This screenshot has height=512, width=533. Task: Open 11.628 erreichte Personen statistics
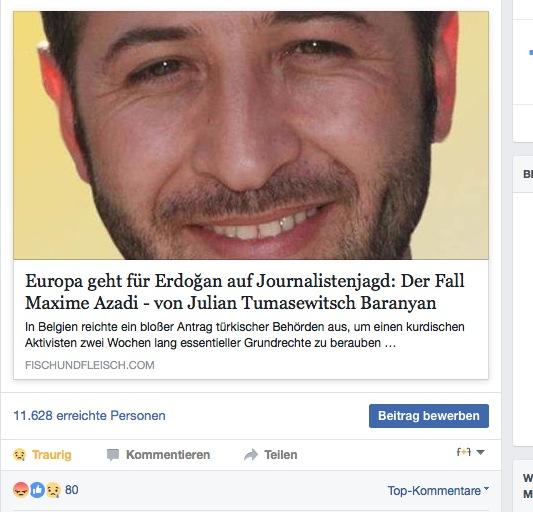[x=89, y=415]
